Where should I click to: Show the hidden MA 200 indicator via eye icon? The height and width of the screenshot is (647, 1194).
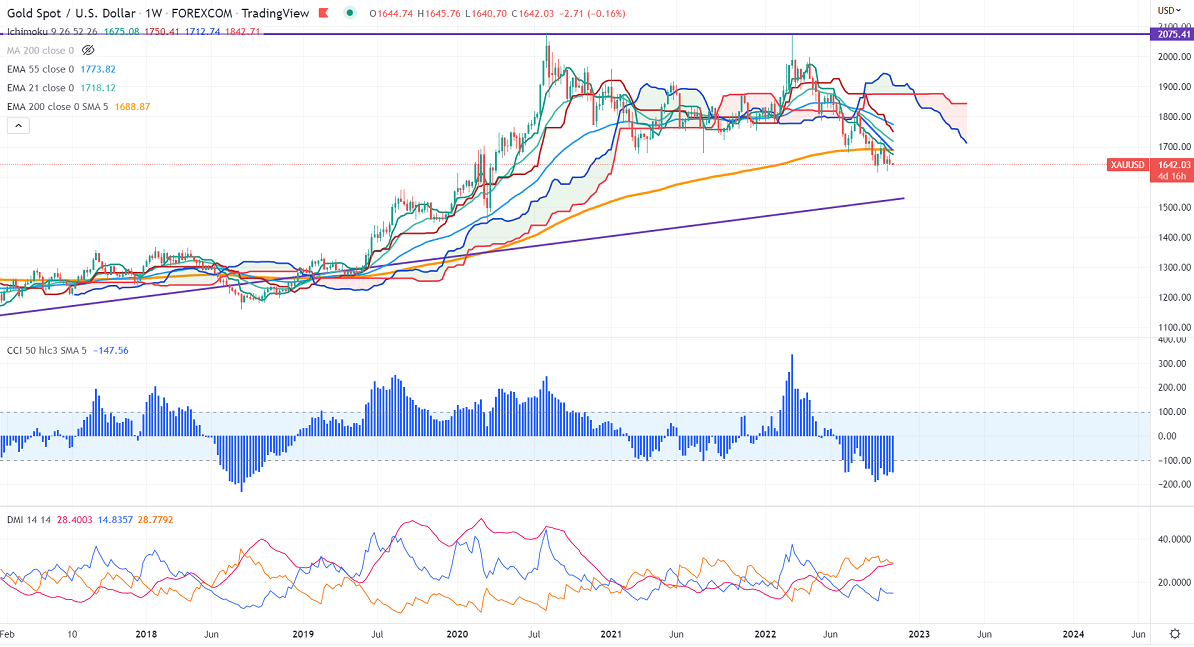pyautogui.click(x=88, y=50)
